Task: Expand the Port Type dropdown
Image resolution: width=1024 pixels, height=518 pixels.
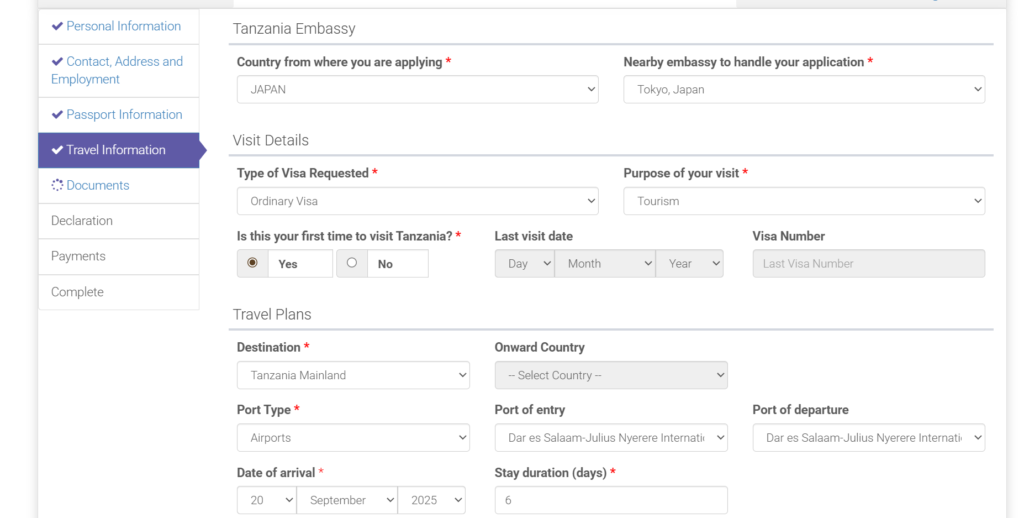Action: pos(353,438)
